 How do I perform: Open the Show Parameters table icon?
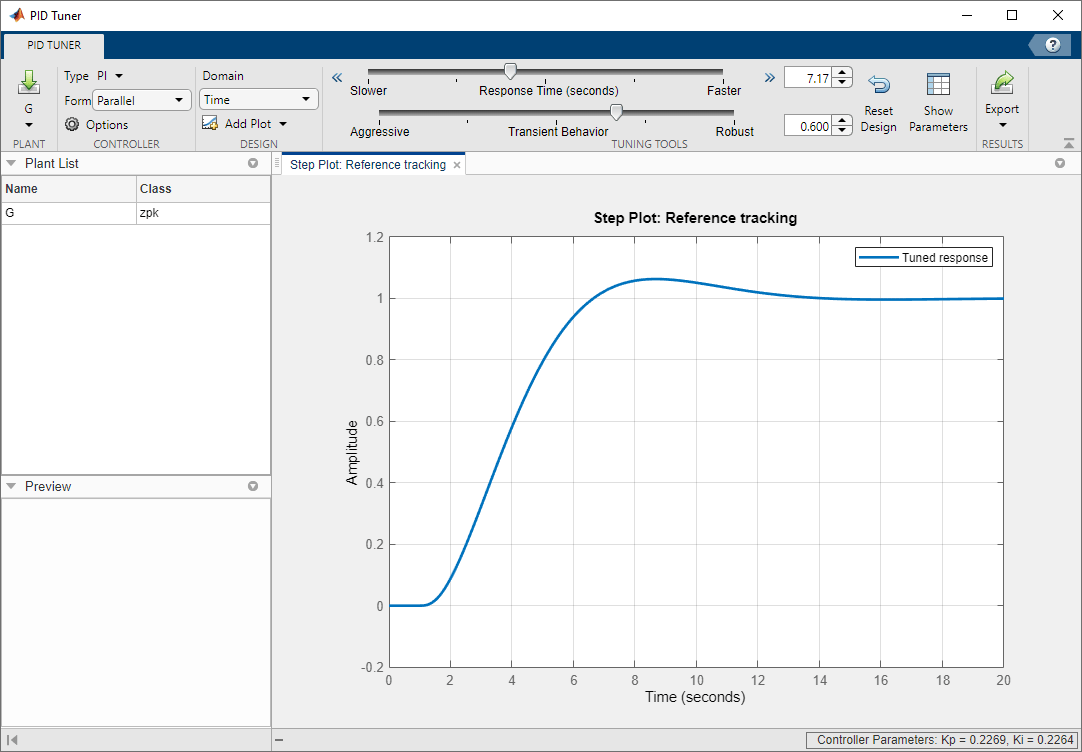tap(938, 86)
